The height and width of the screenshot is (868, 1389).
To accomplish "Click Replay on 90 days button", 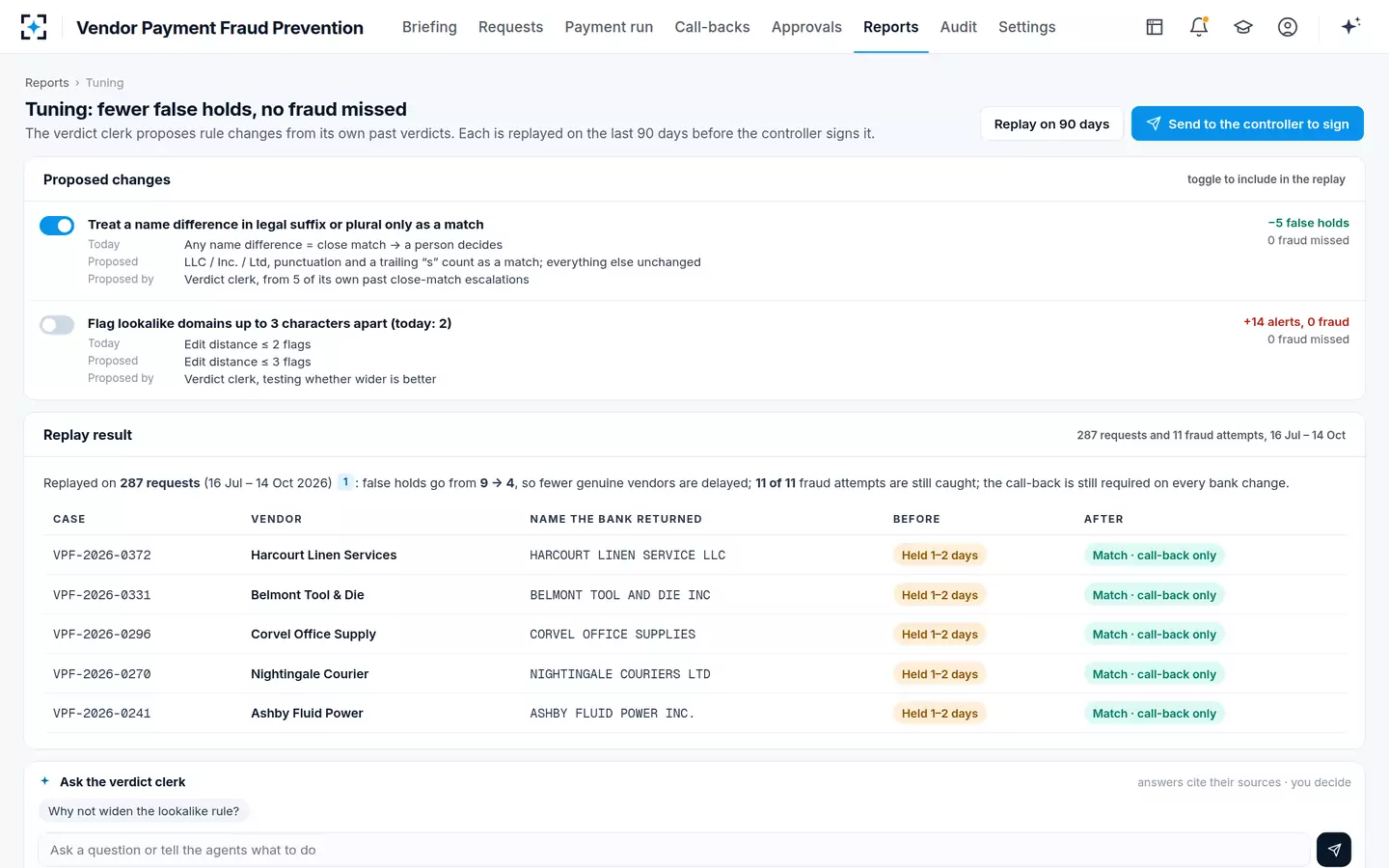I will click(1051, 123).
